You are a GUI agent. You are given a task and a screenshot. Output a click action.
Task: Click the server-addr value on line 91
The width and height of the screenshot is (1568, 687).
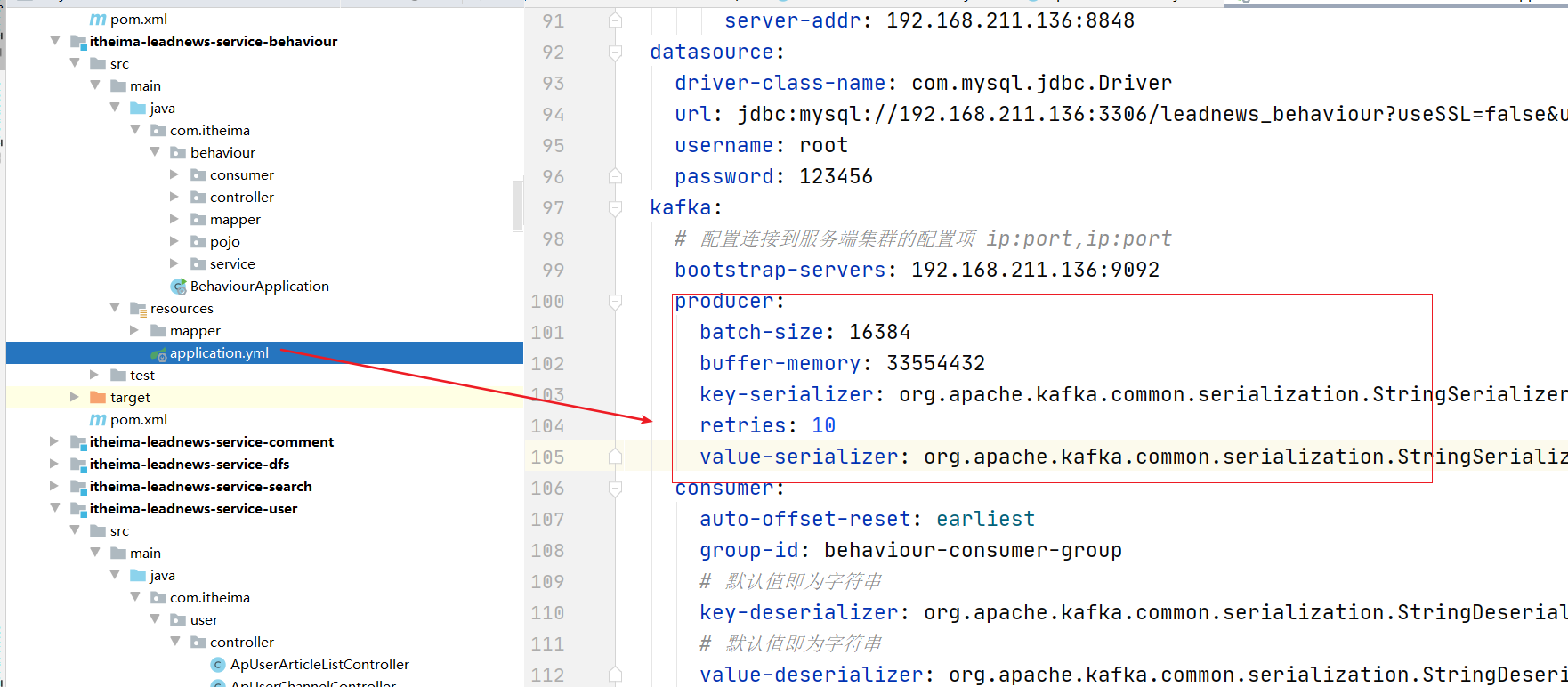tap(1010, 20)
